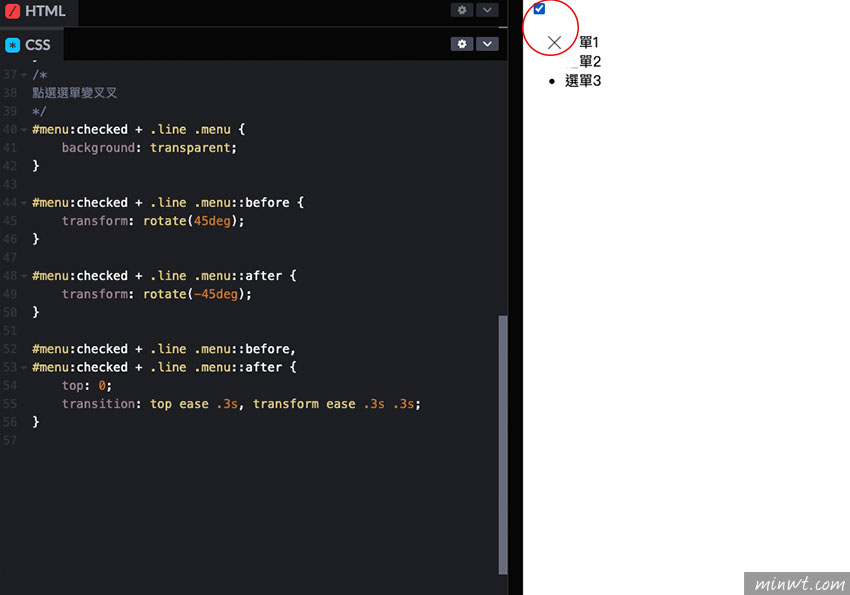850x595 pixels.
Task: Click the red HTML slash icon
Action: click(x=12, y=11)
